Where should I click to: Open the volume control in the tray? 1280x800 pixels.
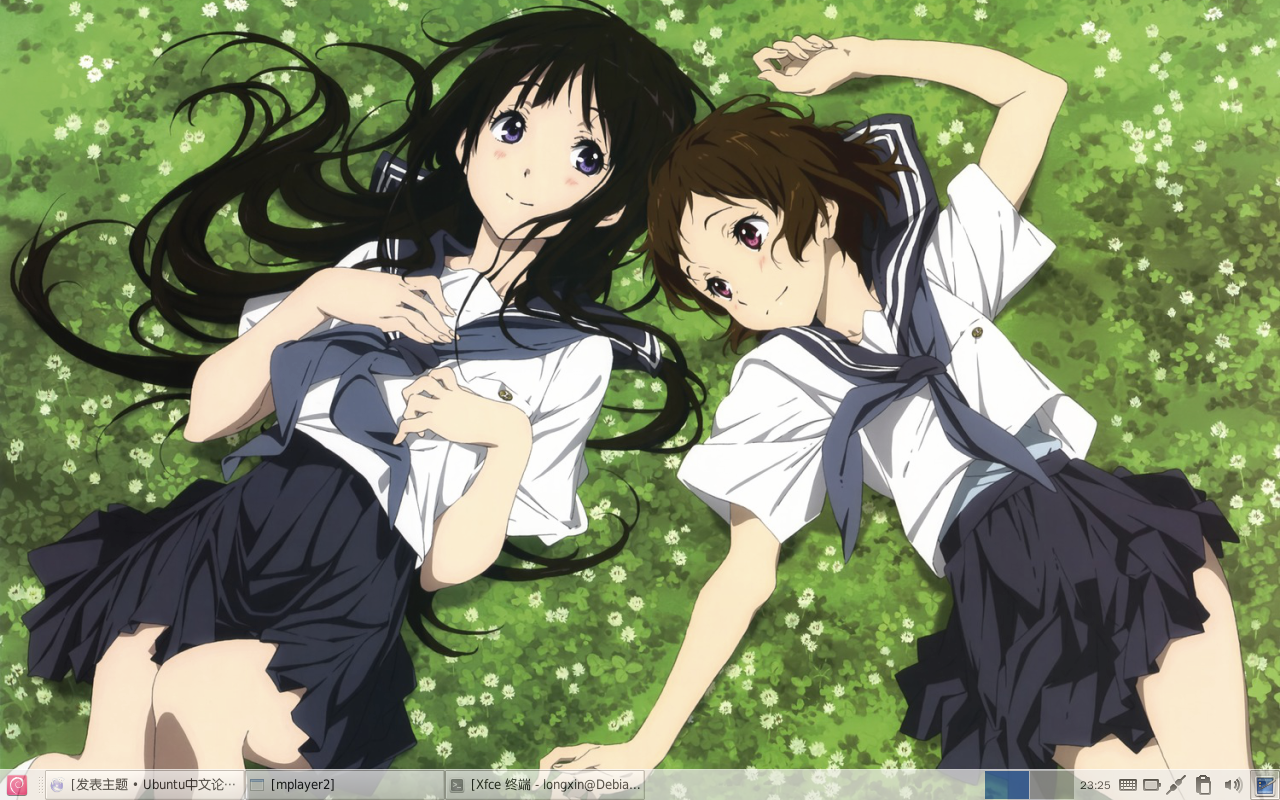tap(1232, 785)
